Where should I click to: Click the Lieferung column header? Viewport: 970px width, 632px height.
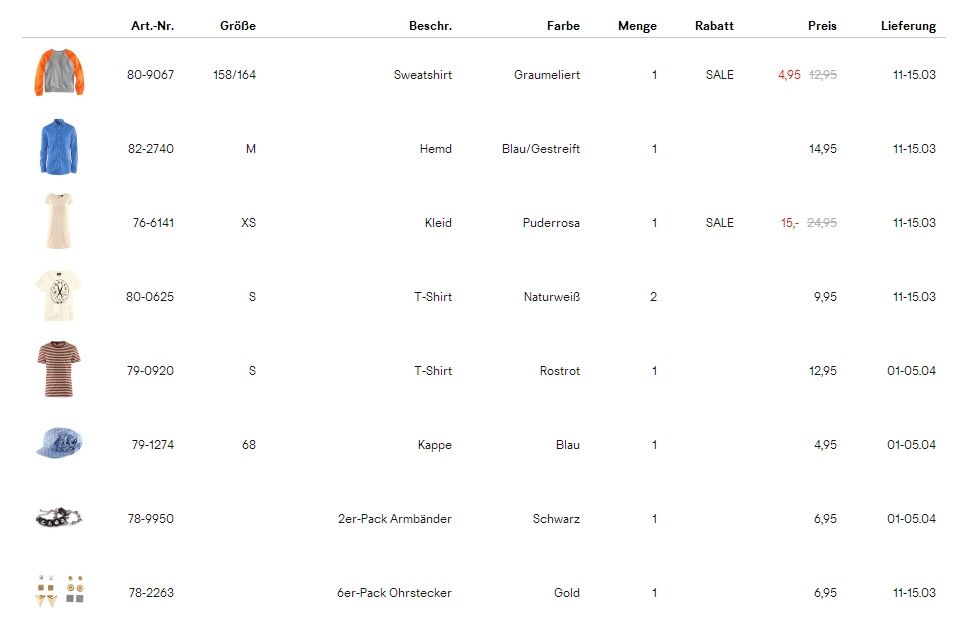tap(908, 26)
